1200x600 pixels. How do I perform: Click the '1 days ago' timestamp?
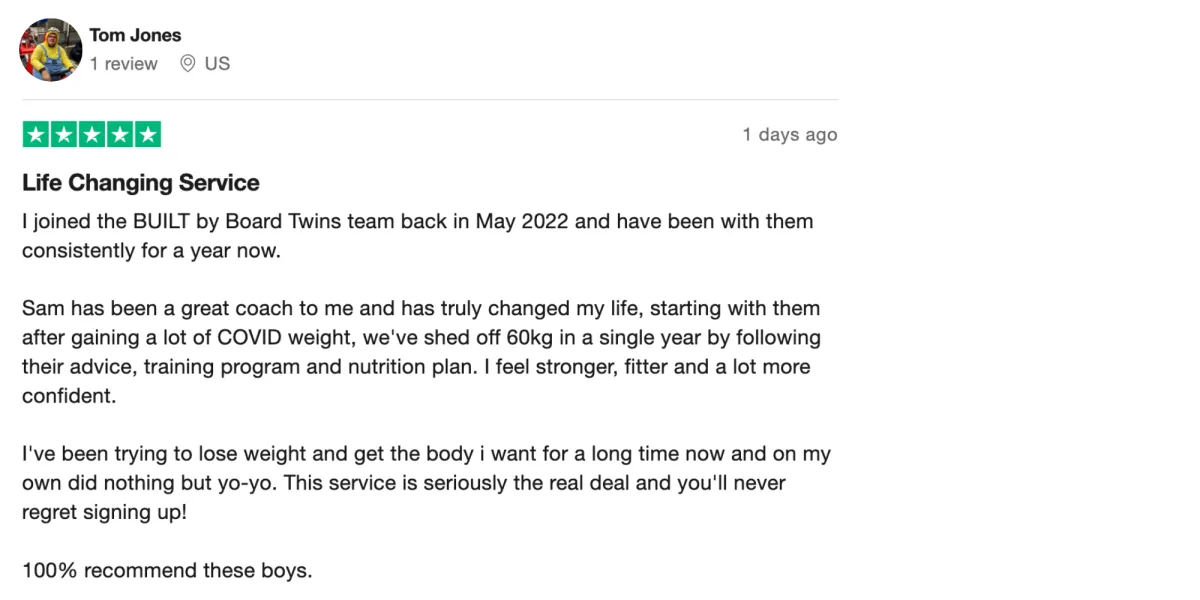coord(790,135)
